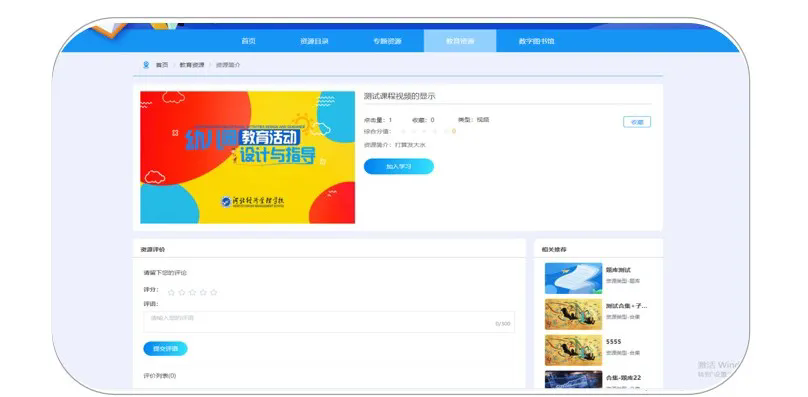808x397 pixels.
Task: Open the 首页 navigation tab
Action: click(248, 41)
